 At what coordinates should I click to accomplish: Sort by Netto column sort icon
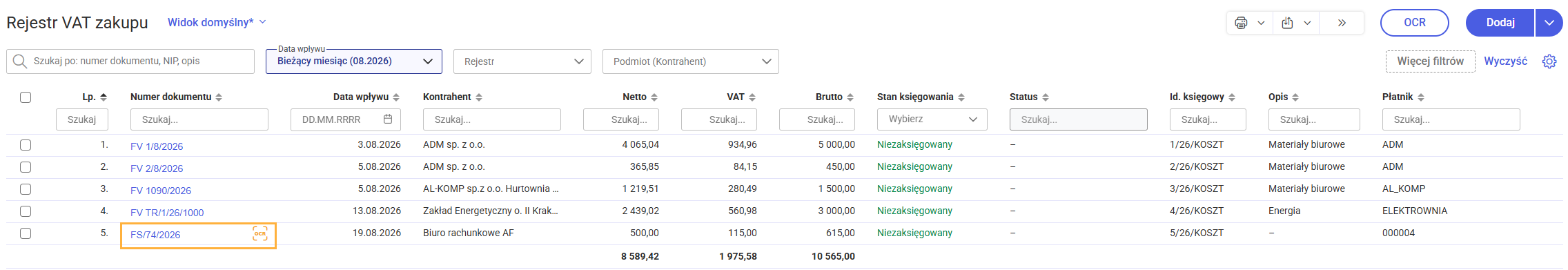(654, 97)
